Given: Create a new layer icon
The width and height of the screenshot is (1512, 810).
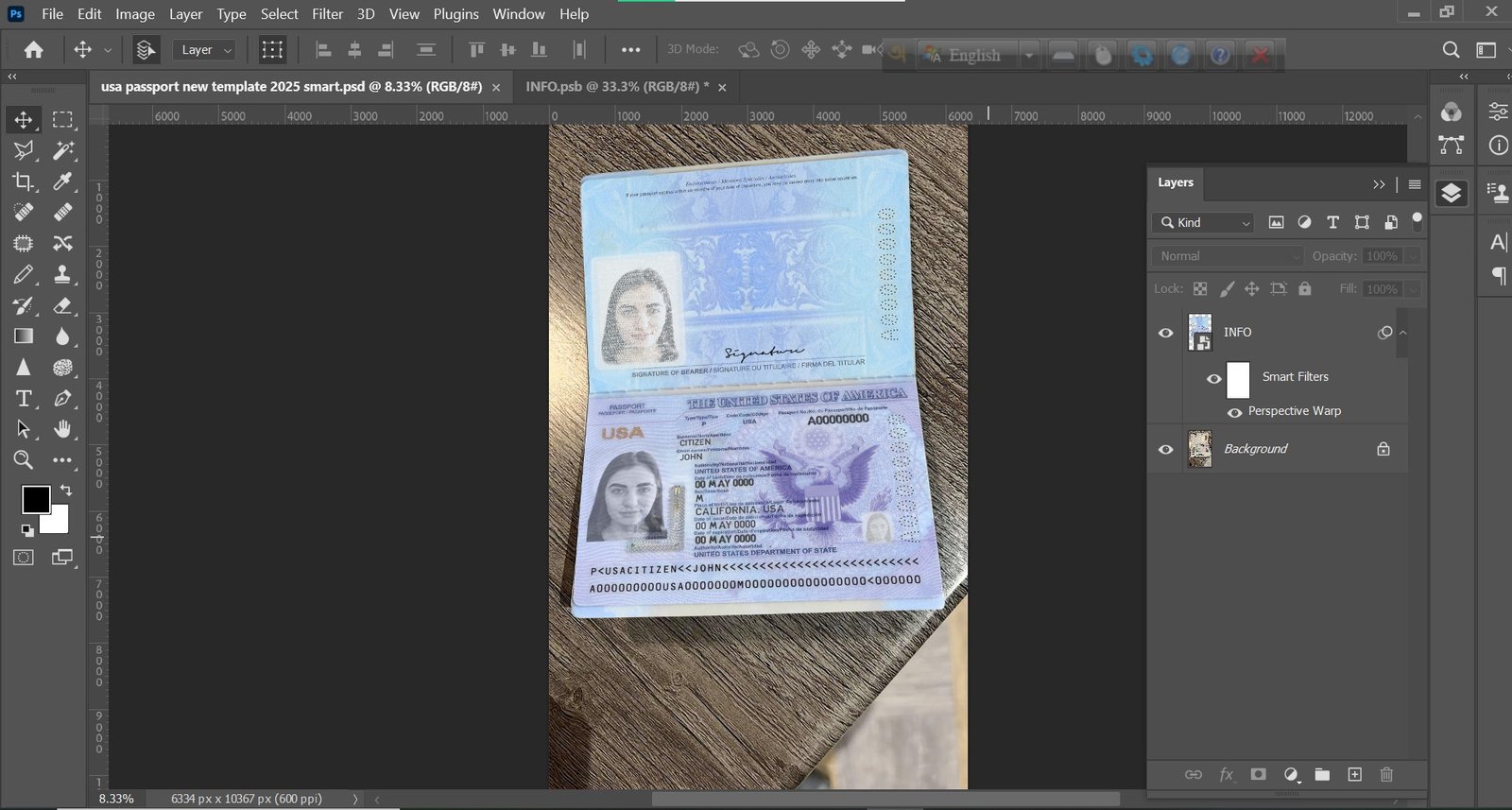Looking at the screenshot, I should click(x=1354, y=774).
